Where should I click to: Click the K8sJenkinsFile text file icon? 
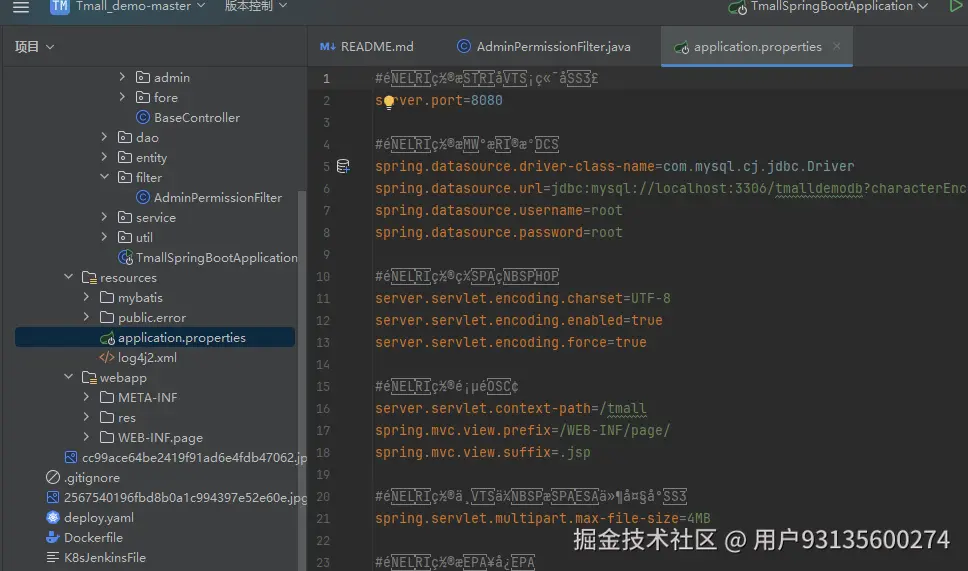point(52,557)
